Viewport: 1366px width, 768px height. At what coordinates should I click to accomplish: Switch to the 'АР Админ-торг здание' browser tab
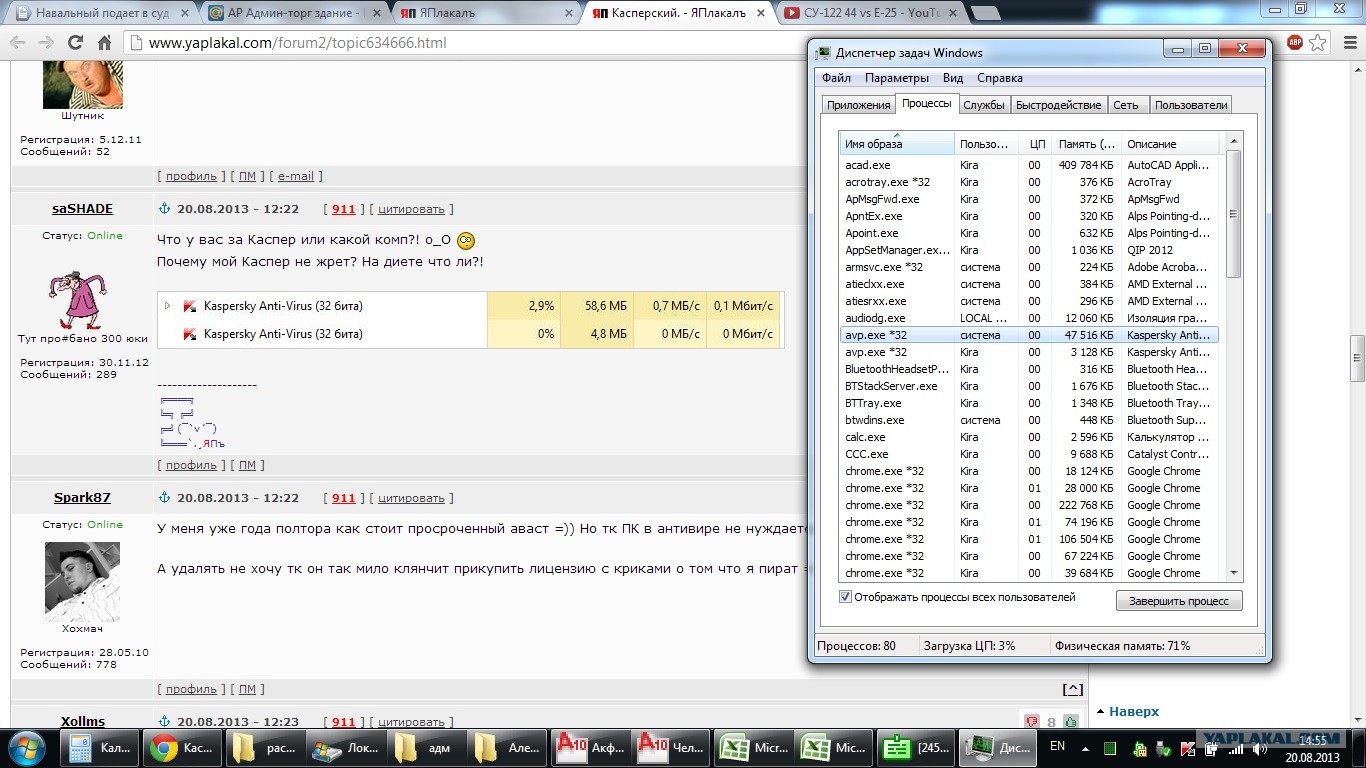click(x=292, y=13)
